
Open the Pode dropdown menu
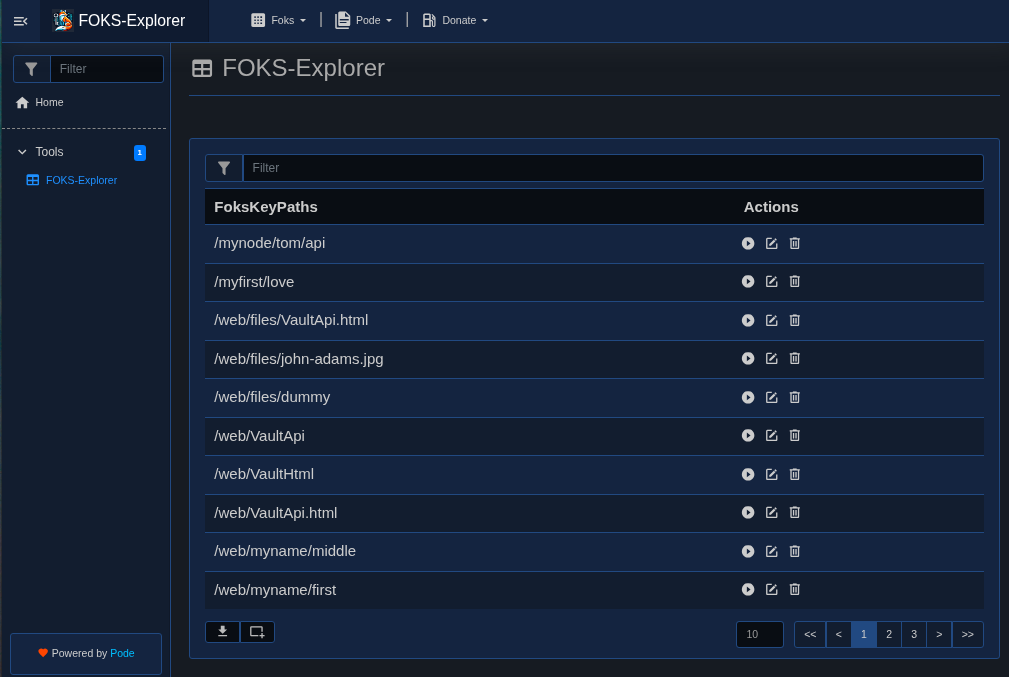[x=364, y=20]
